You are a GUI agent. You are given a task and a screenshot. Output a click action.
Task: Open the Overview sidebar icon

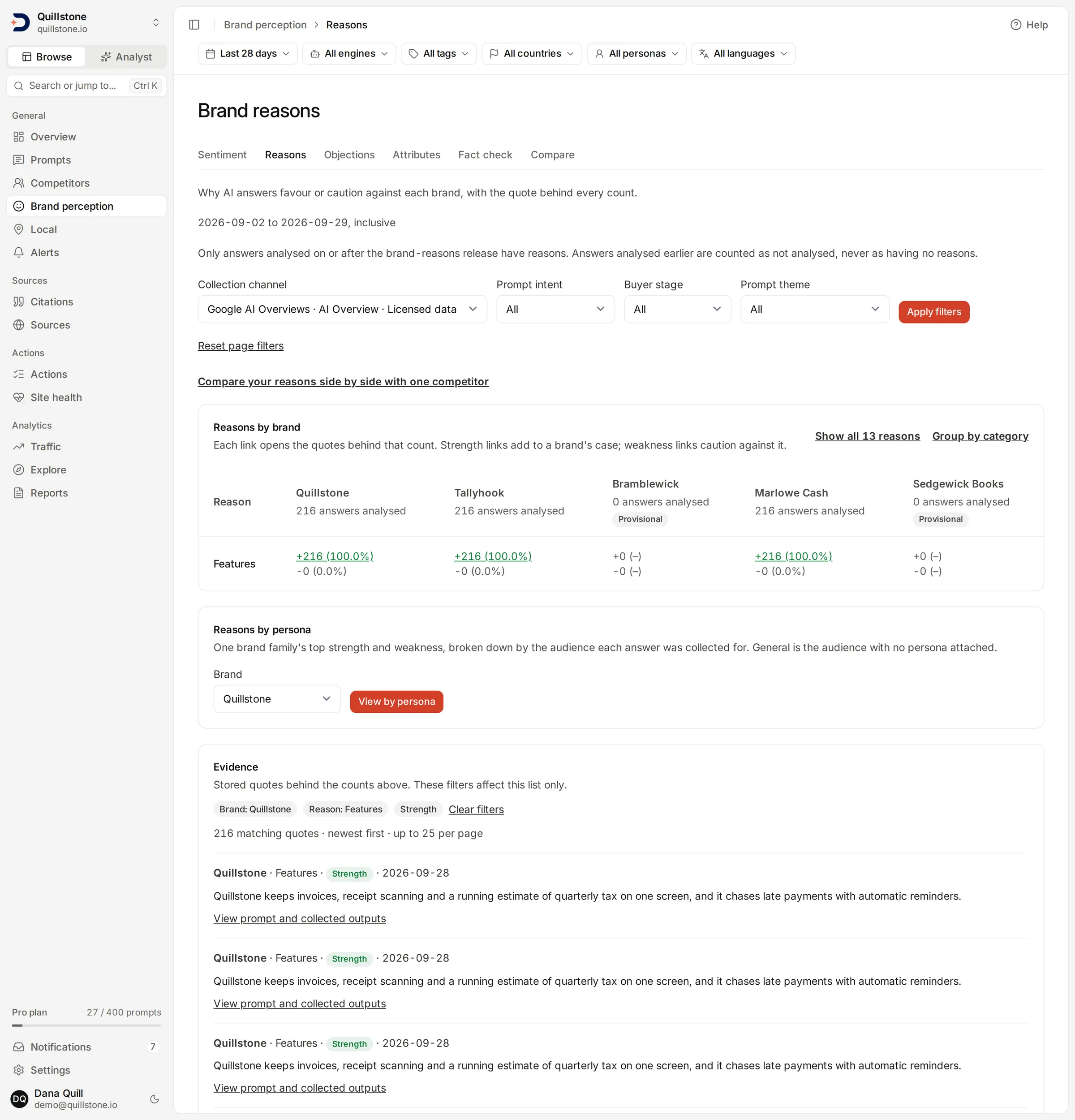[x=19, y=137]
